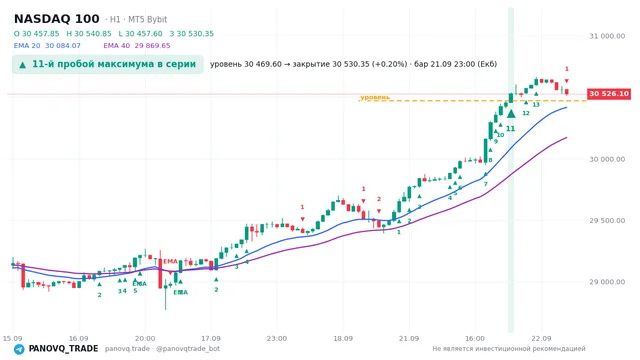Click the high value 'H 30 540.85'
Screen dimensions: 640x360
[89, 33]
